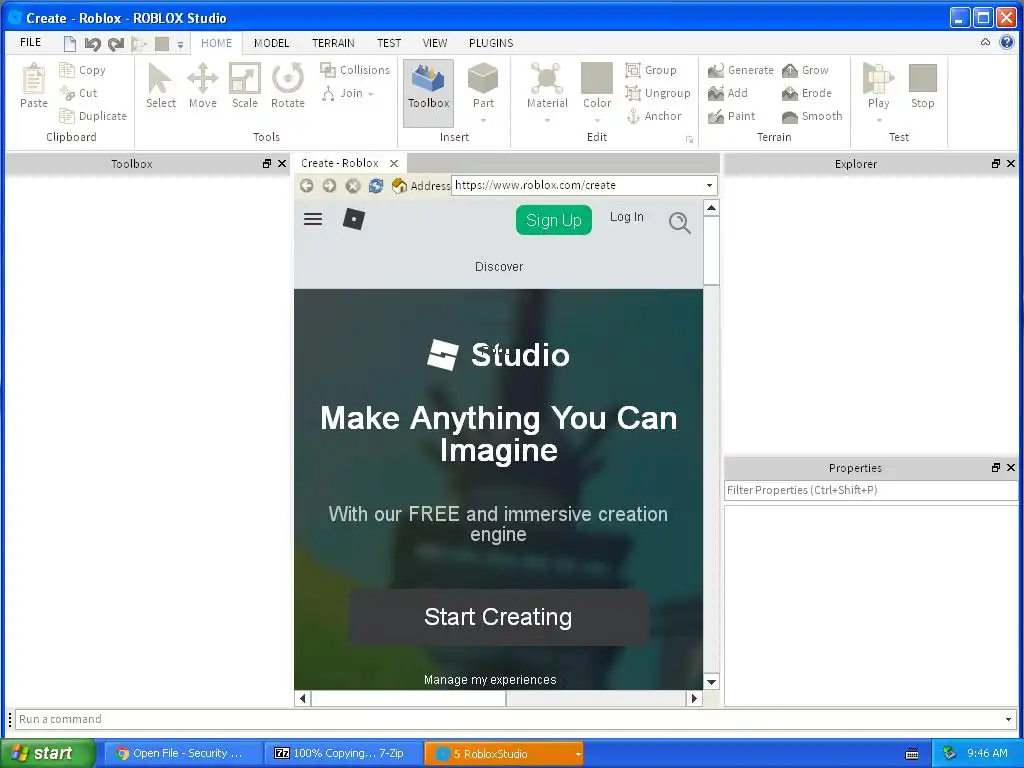This screenshot has width=1024, height=768.
Task: Switch to the TERRAIN ribbon tab
Action: [333, 43]
